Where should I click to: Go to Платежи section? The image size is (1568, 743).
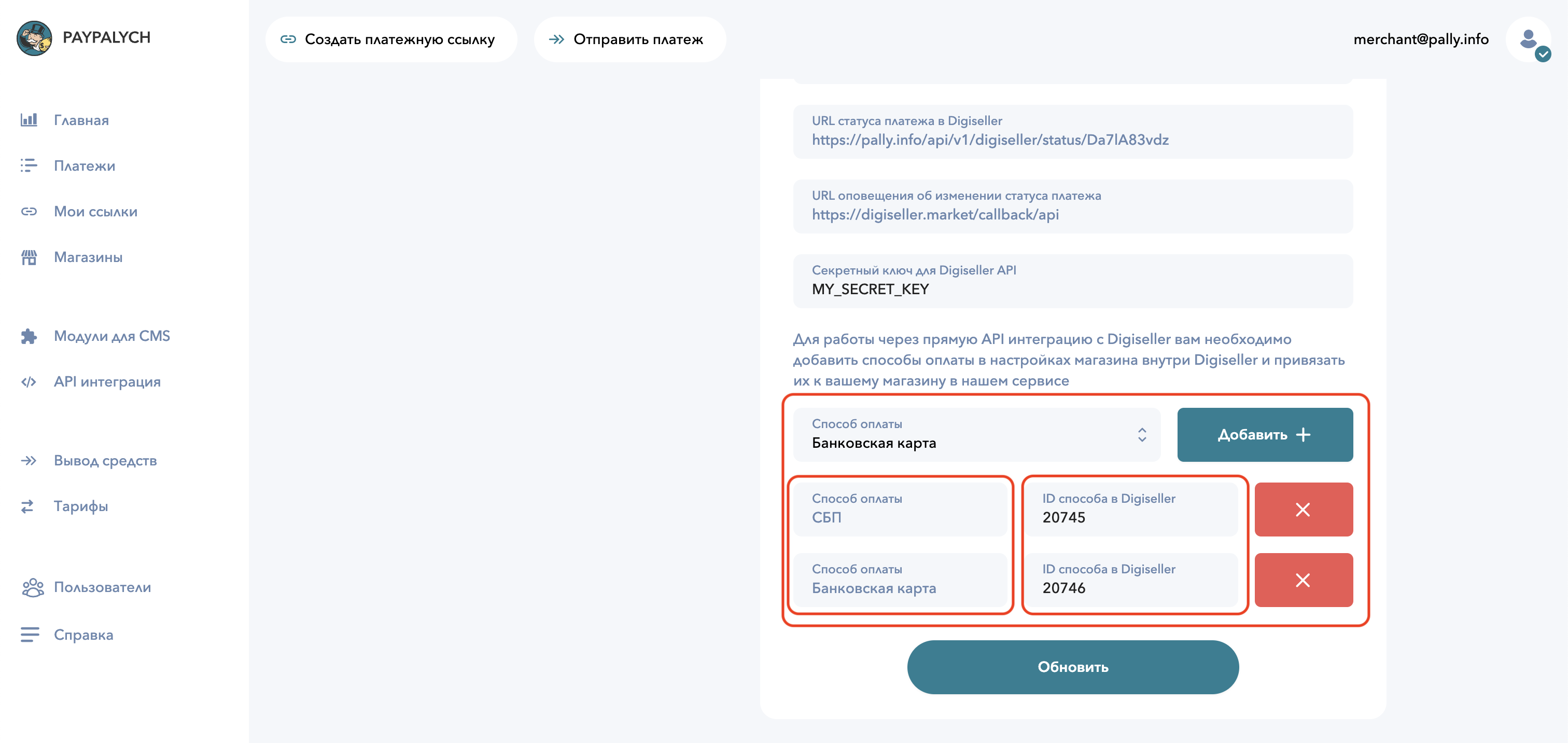coord(84,166)
